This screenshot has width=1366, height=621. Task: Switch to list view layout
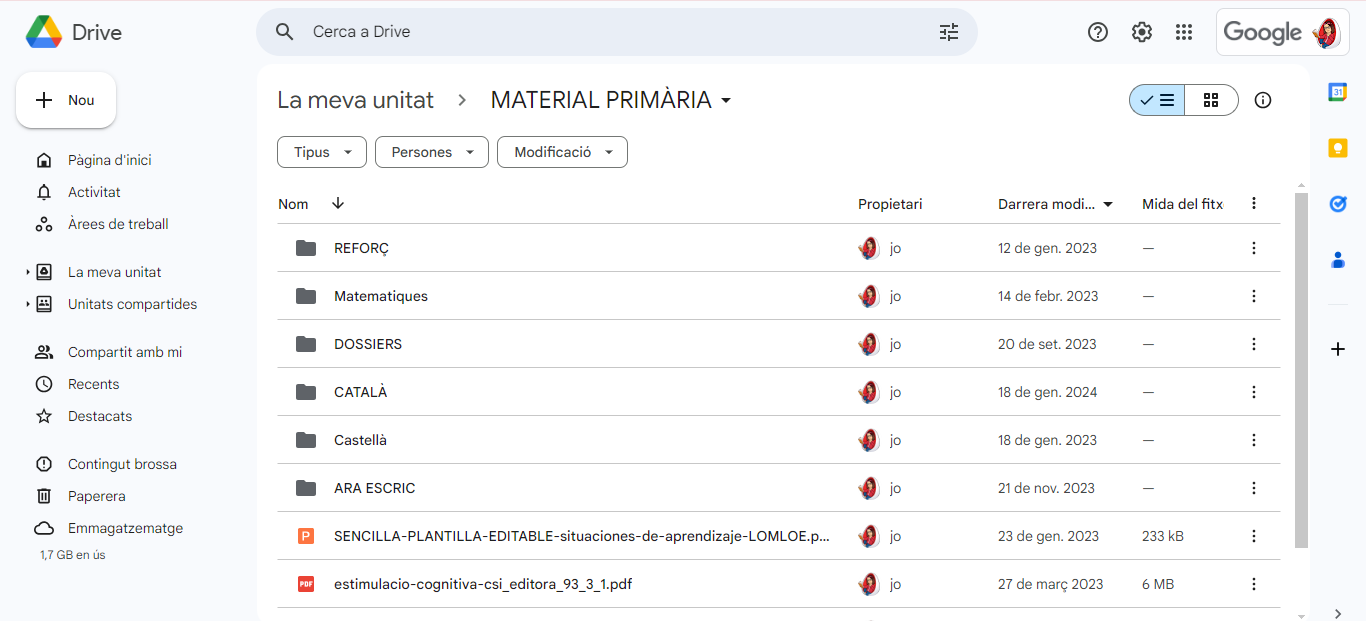pyautogui.click(x=1158, y=100)
